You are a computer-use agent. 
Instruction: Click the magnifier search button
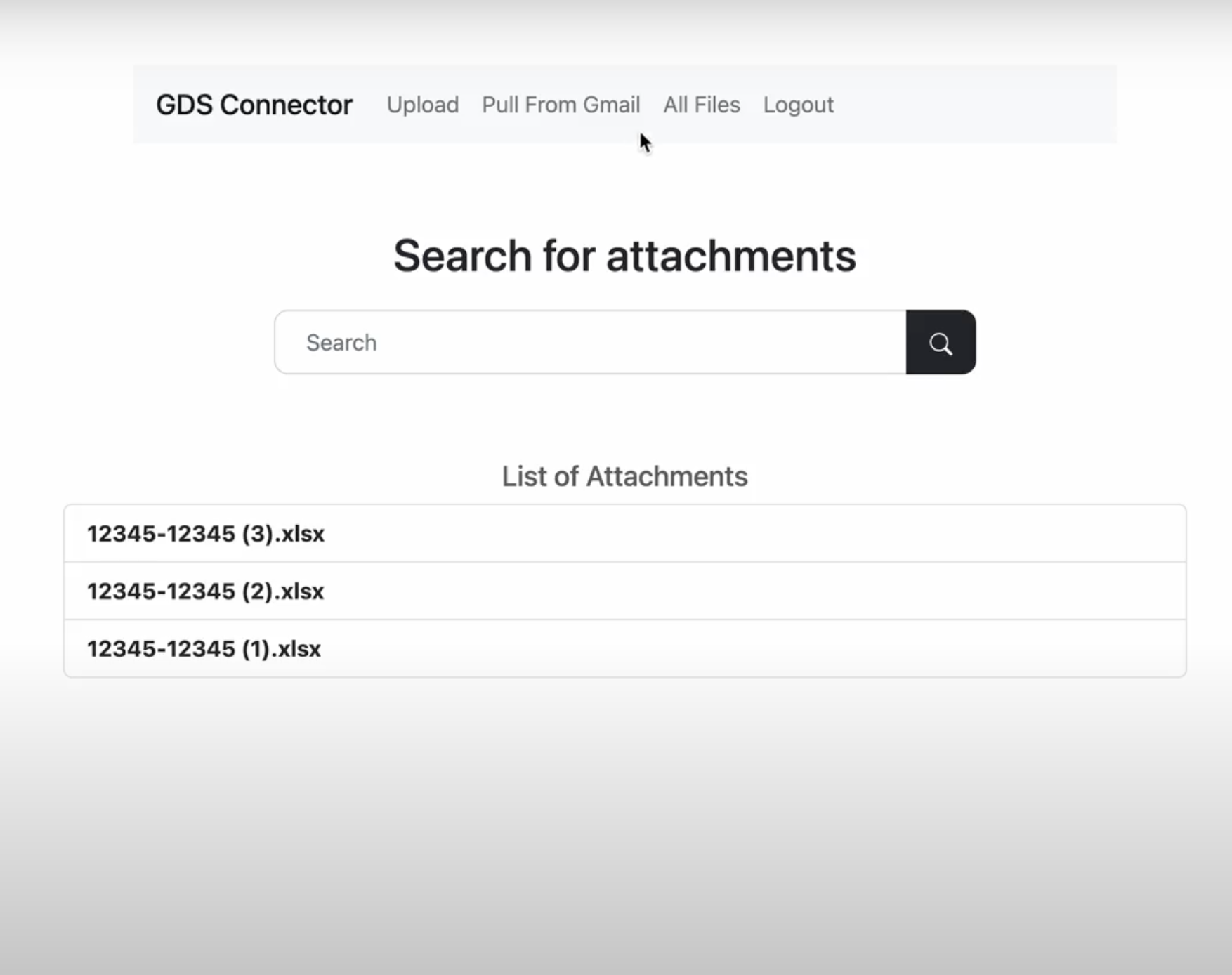941,342
